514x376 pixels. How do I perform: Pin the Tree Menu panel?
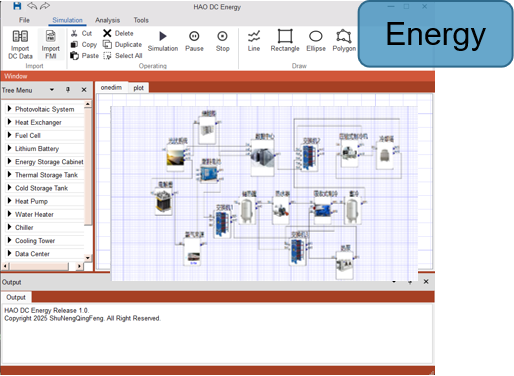point(68,90)
